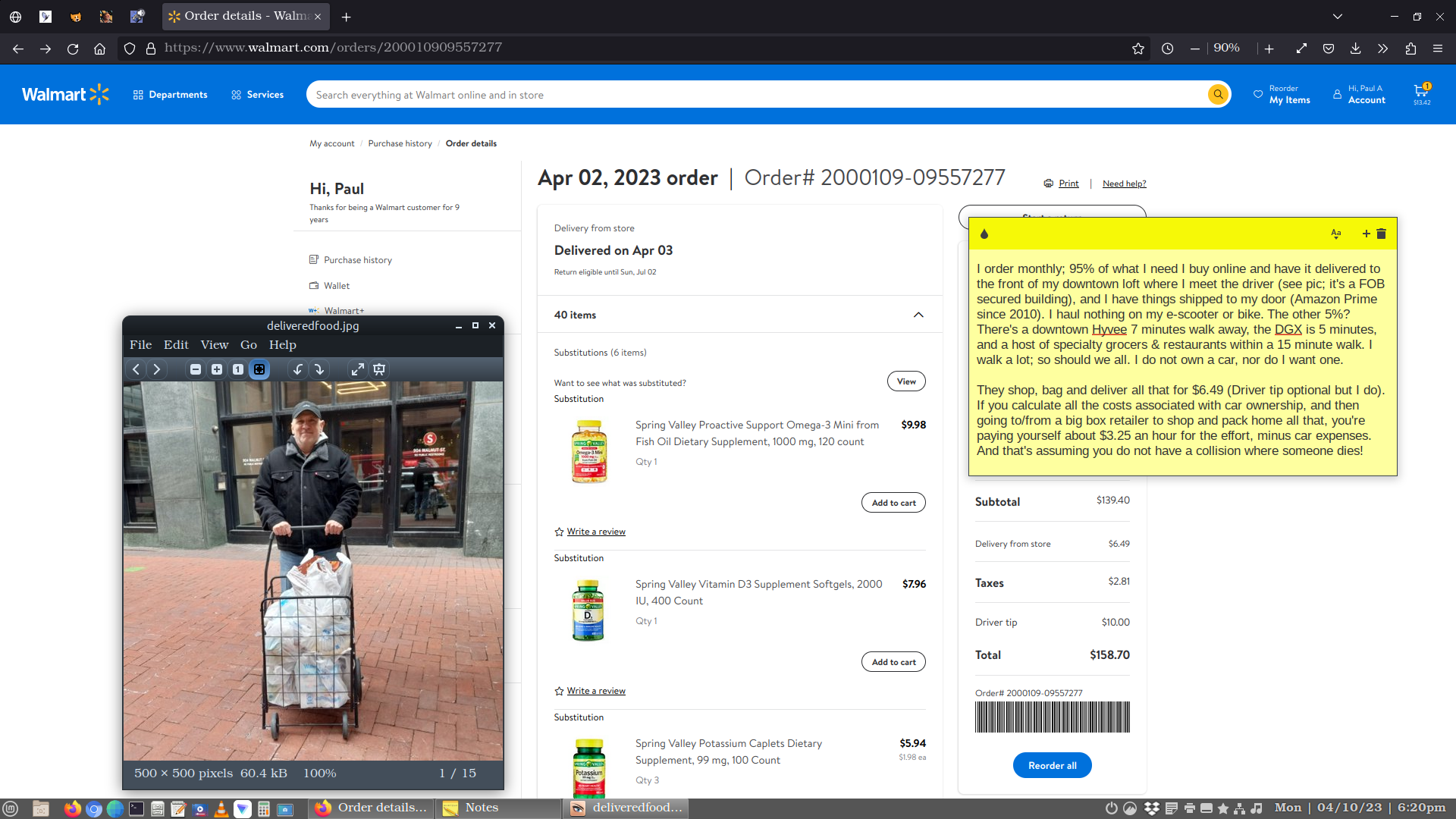This screenshot has width=1456, height=819.
Task: Rotate image counterclockwise in viewer
Action: point(298,369)
